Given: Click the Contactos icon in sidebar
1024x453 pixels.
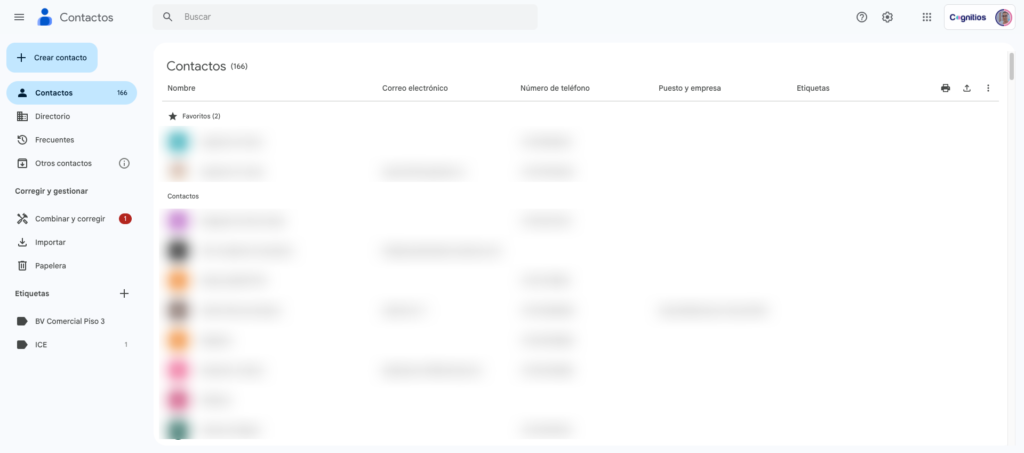Looking at the screenshot, I should [22, 93].
